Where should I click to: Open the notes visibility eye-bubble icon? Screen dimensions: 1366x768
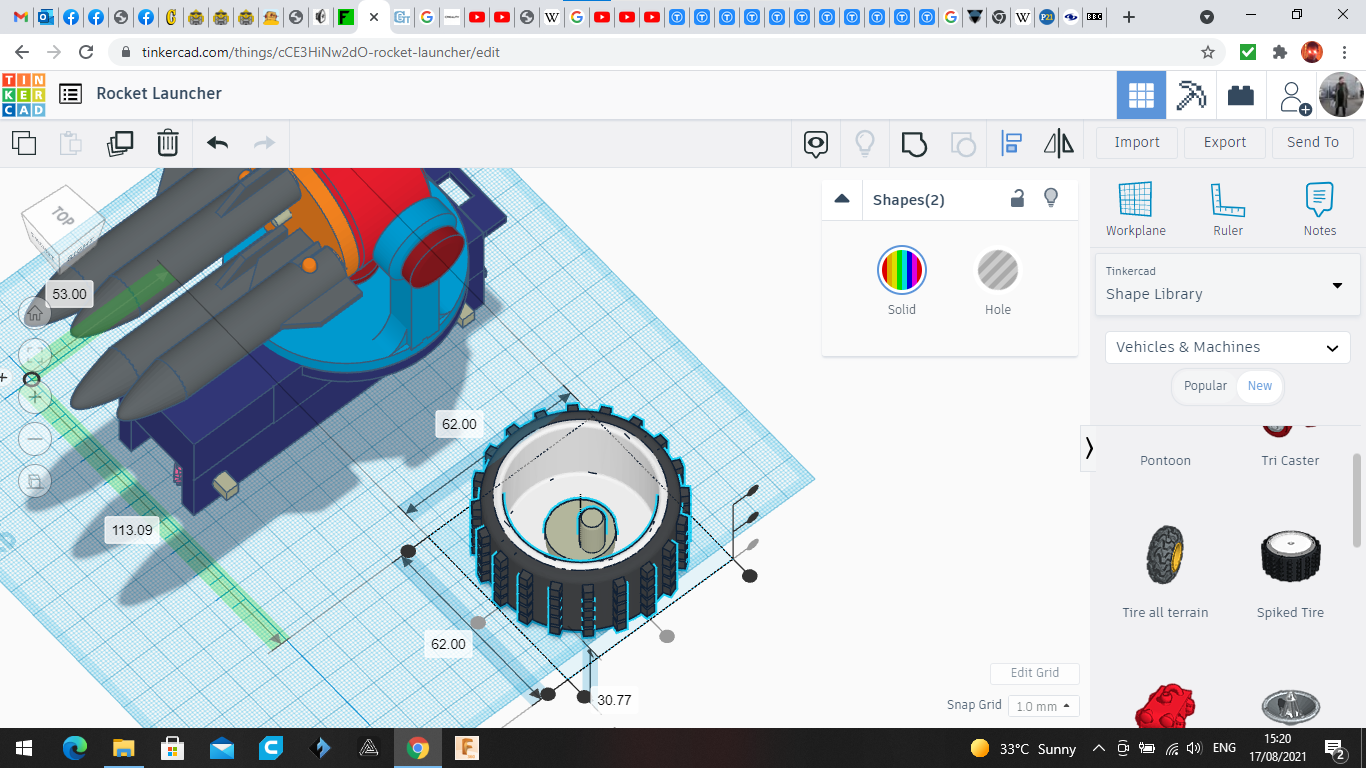click(x=816, y=144)
